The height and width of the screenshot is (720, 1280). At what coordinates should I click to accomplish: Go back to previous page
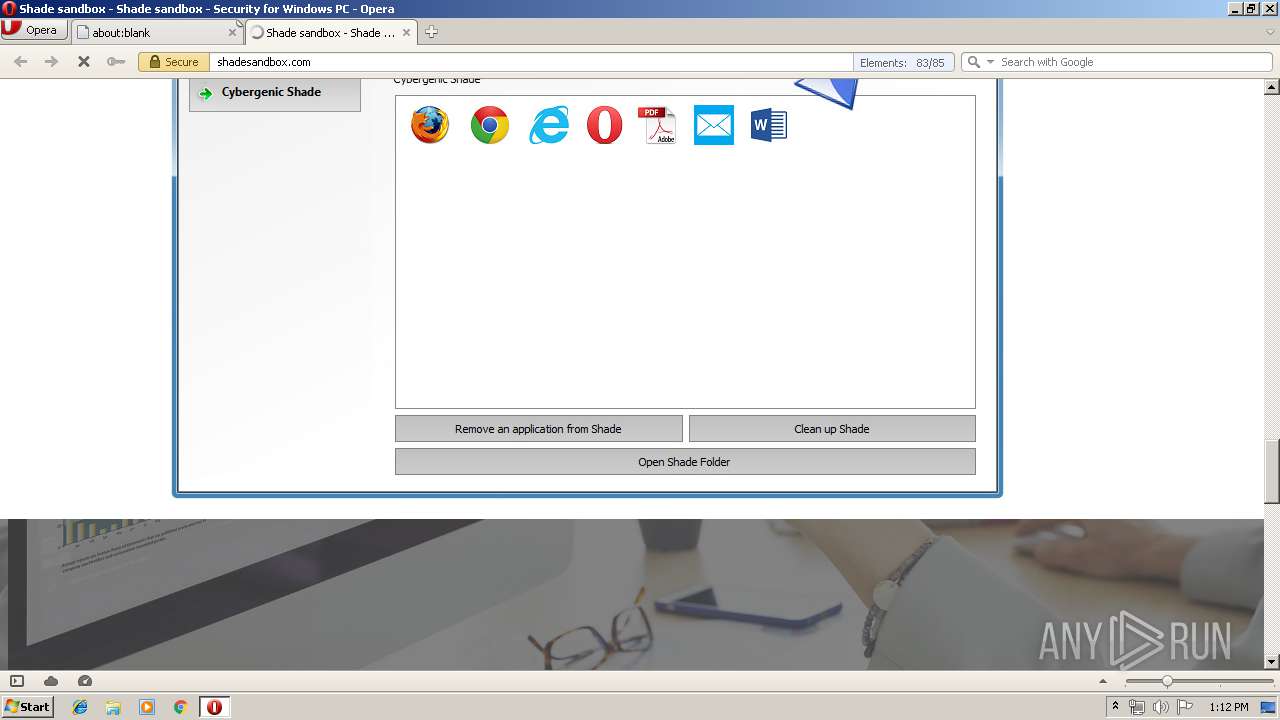click(x=20, y=62)
